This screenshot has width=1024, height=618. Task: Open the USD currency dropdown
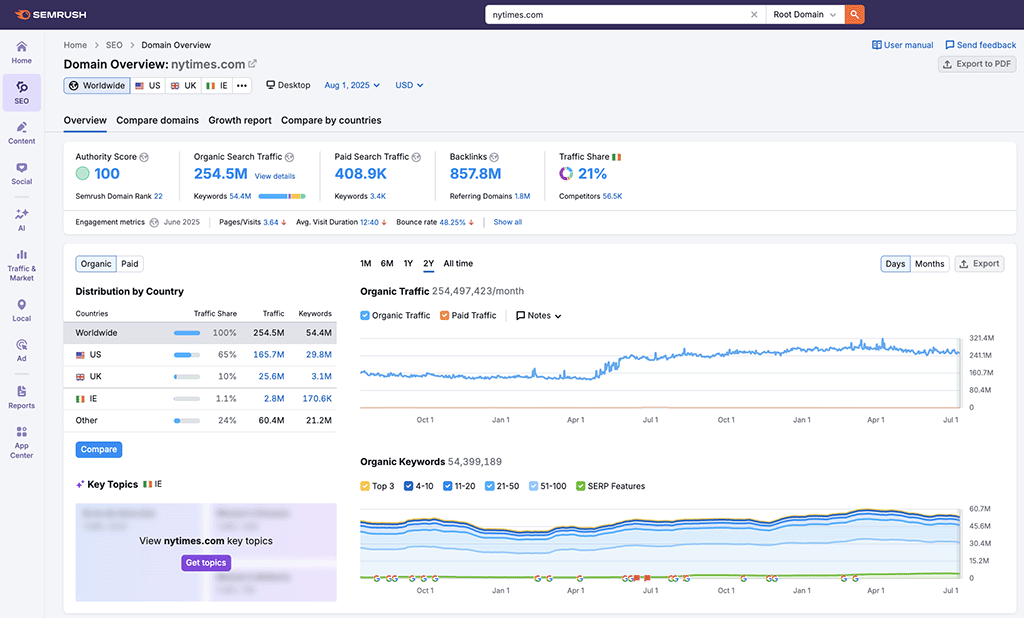(x=409, y=86)
